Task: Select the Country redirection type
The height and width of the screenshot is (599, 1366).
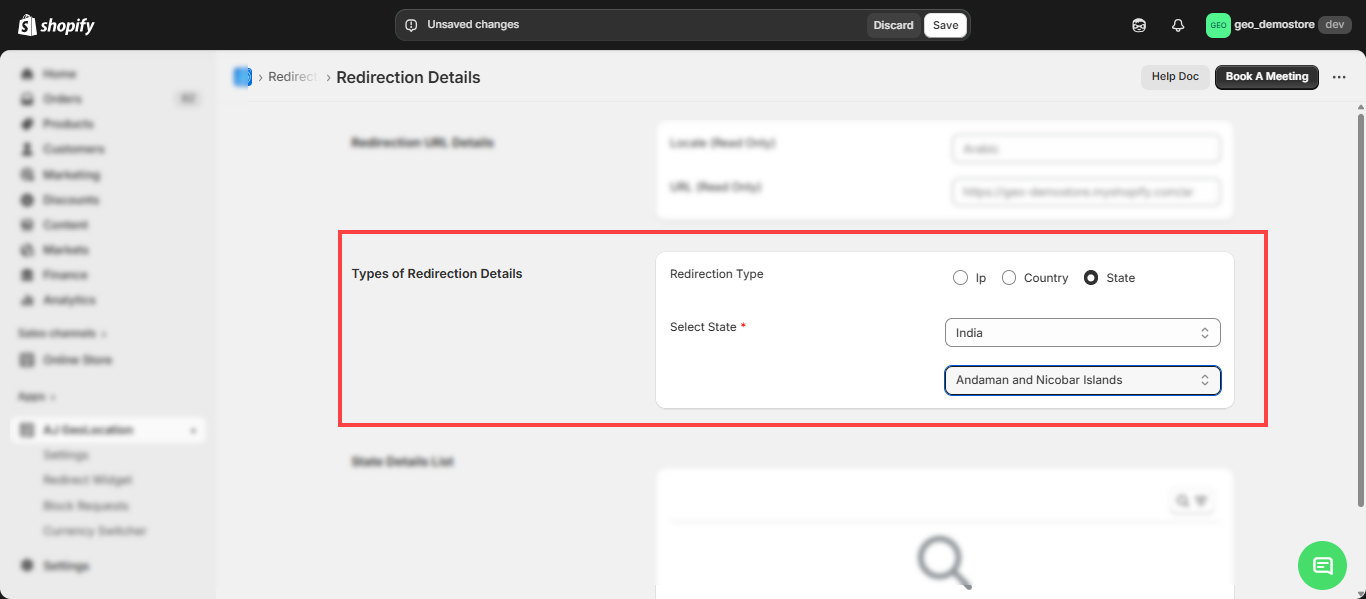Action: [1009, 278]
